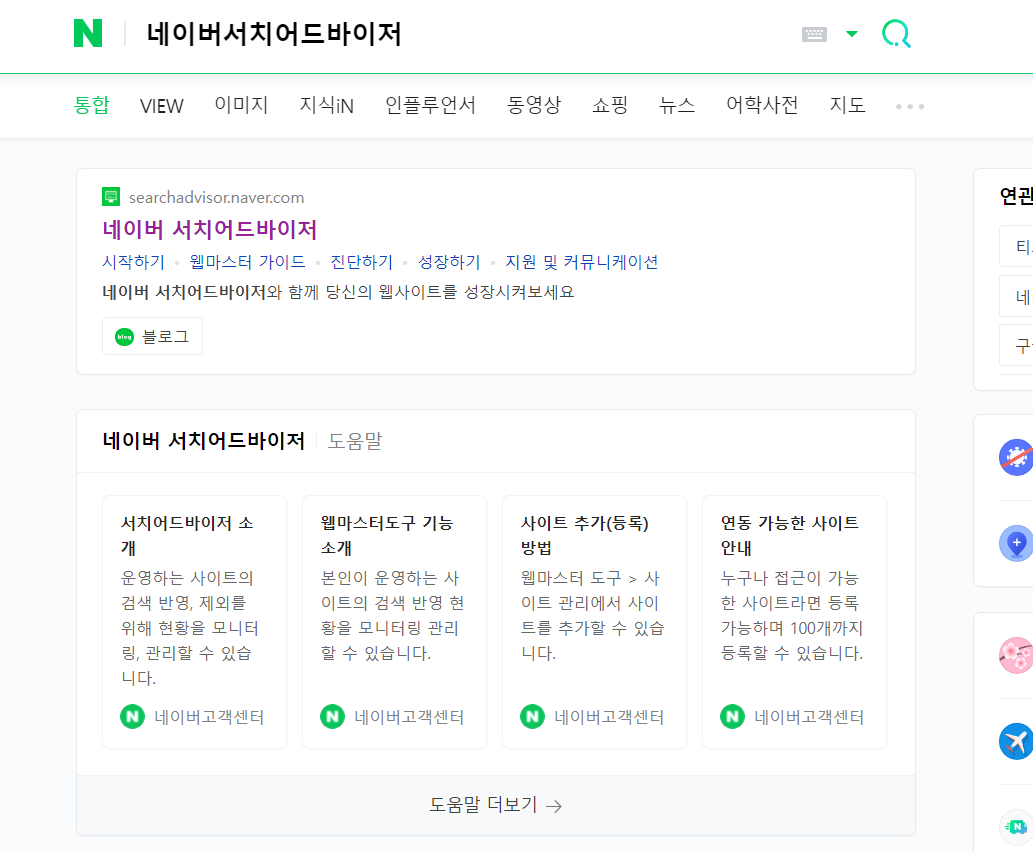The height and width of the screenshot is (853, 1033).
Task: Open the 서치어드바이저 소개 help card
Action: click(x=194, y=622)
